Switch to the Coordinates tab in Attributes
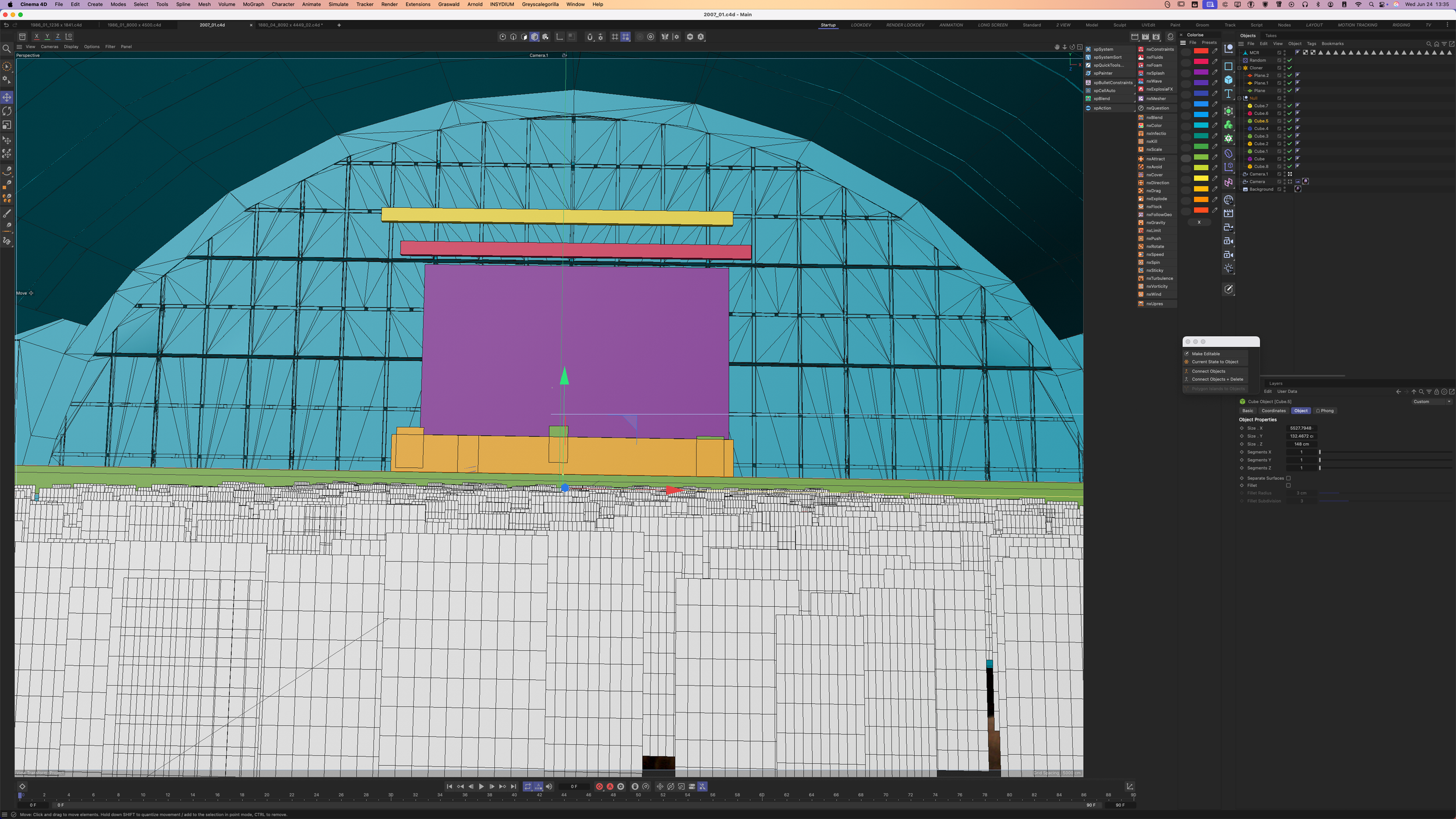Screen dimensions: 1456x819 tap(1274, 411)
